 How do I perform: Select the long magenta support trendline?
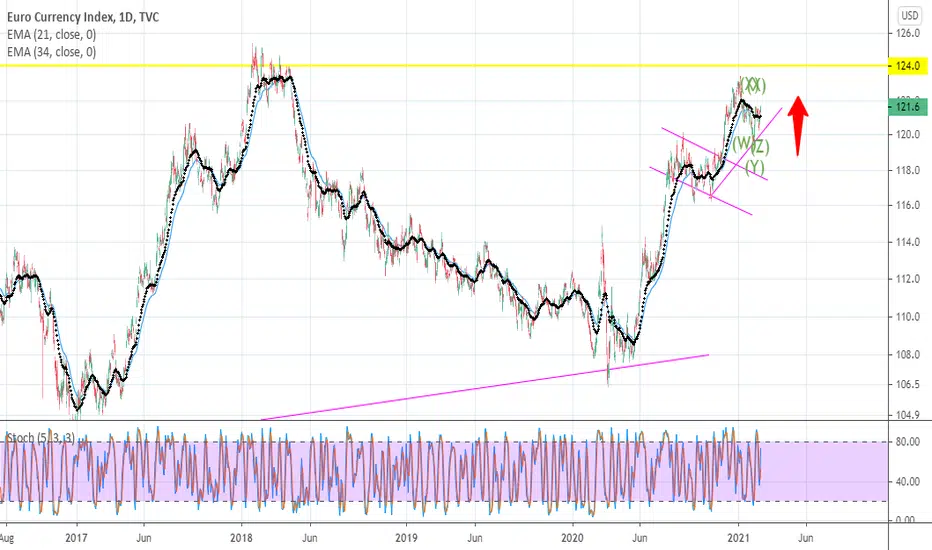(x=484, y=387)
